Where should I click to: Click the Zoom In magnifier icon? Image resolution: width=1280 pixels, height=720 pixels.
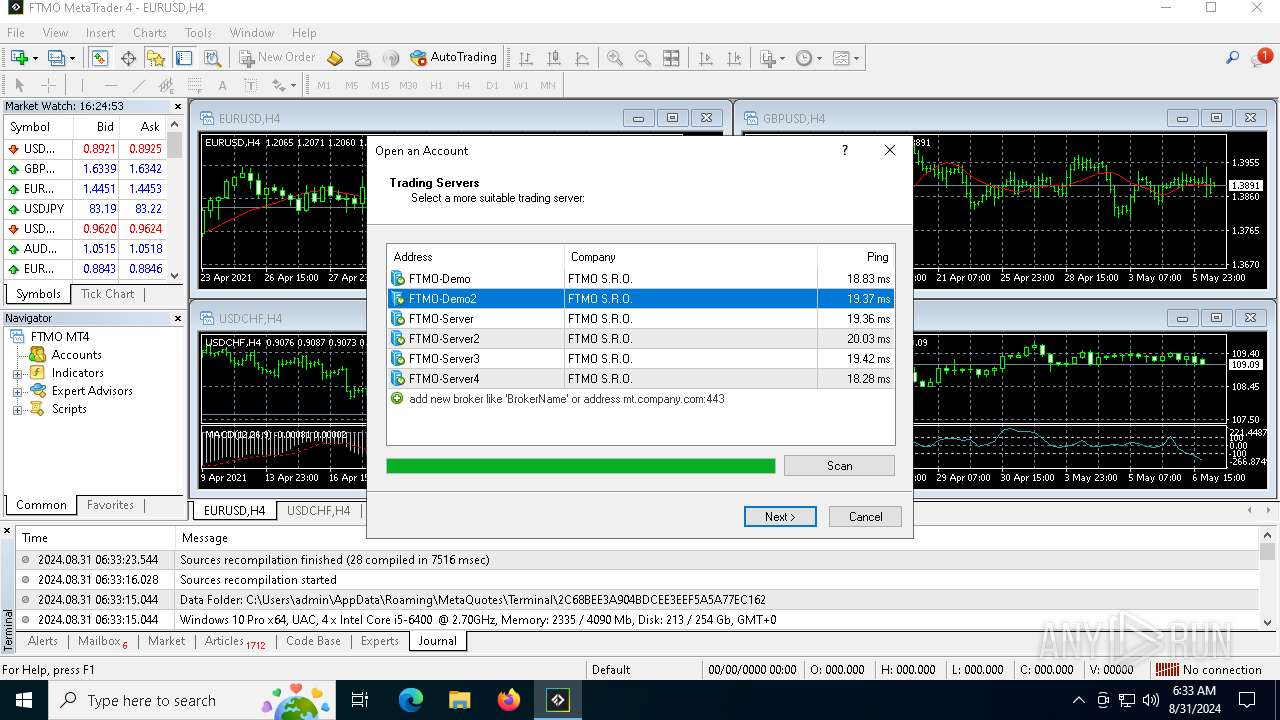[615, 58]
